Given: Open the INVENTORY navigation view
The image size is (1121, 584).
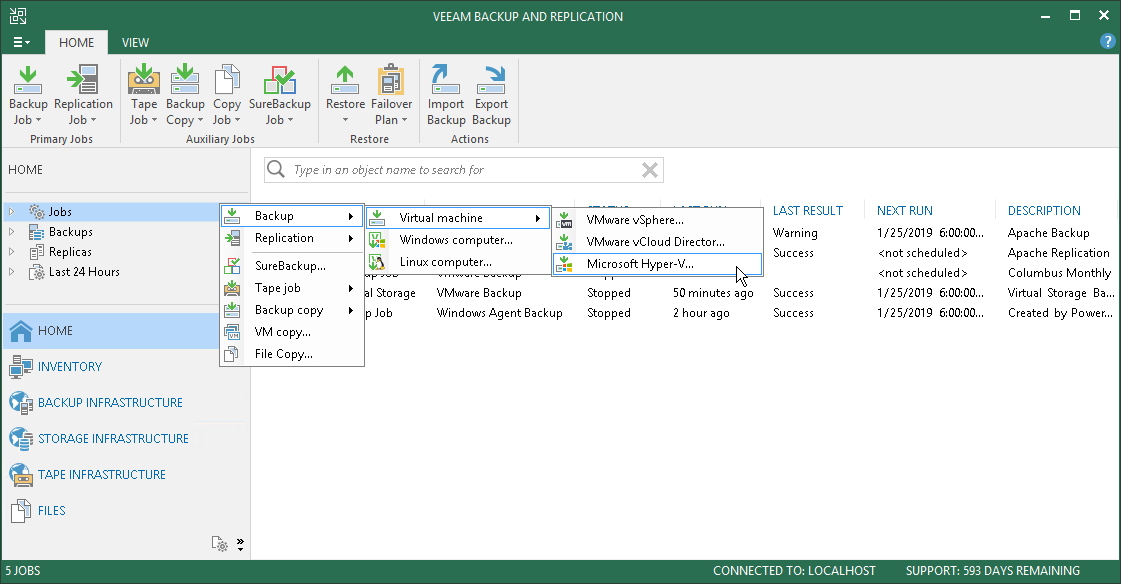Looking at the screenshot, I should [70, 367].
